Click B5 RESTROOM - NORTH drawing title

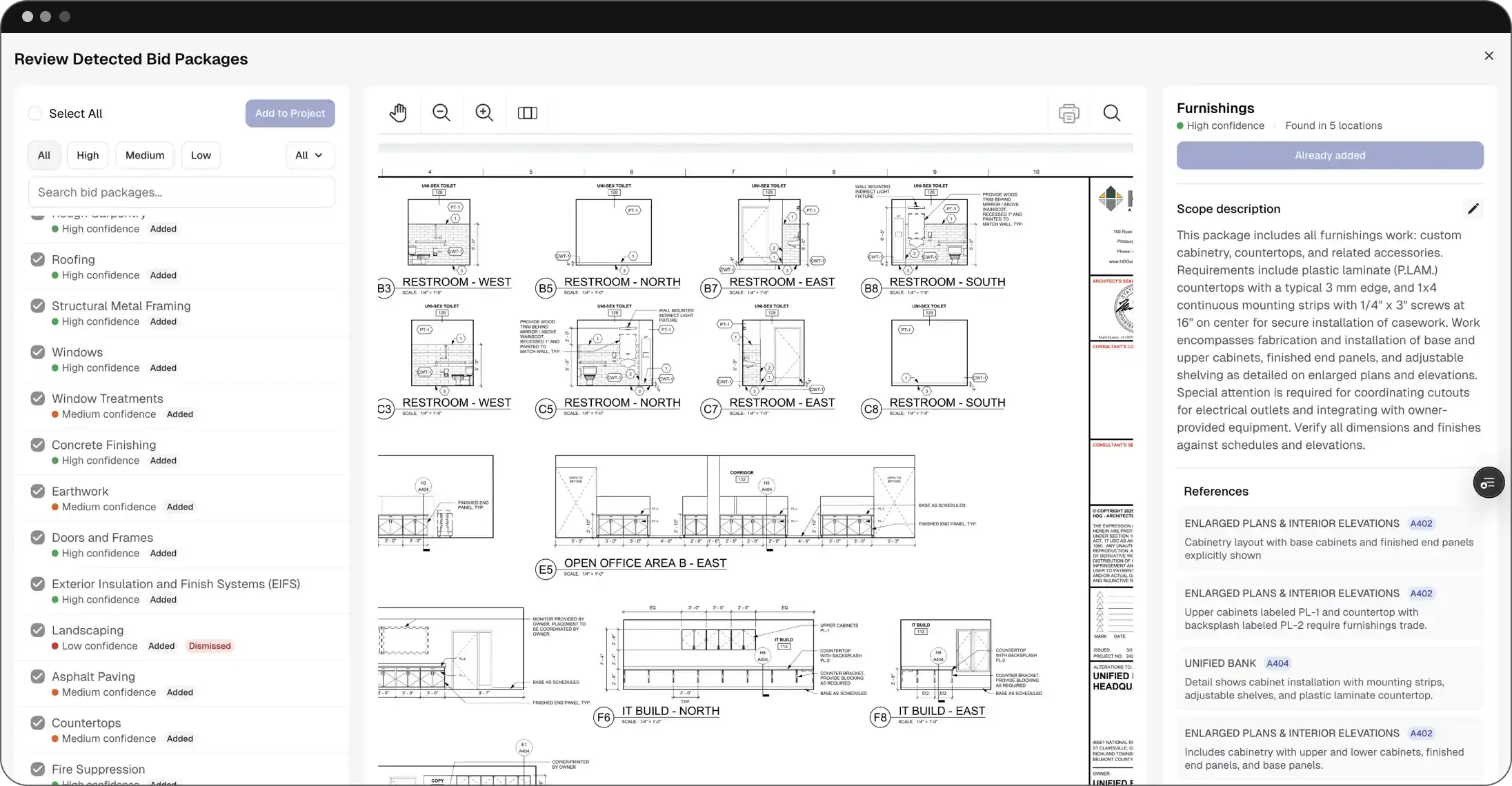click(622, 282)
